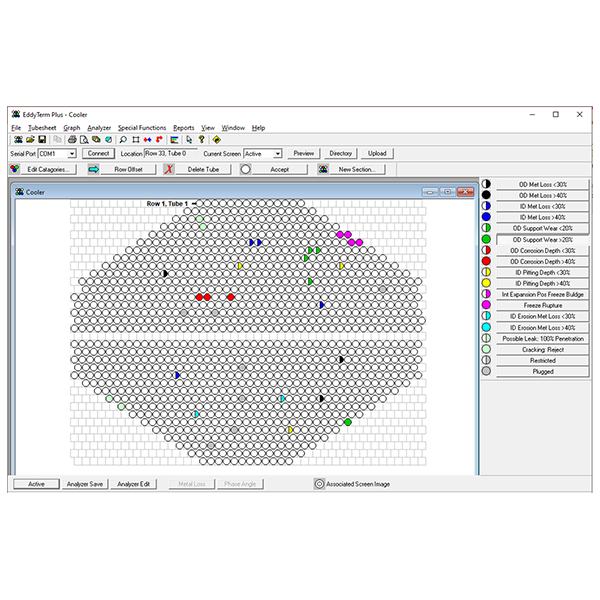The image size is (600, 600).
Task: Click the red X Delete Tube icon
Action: click(x=168, y=169)
